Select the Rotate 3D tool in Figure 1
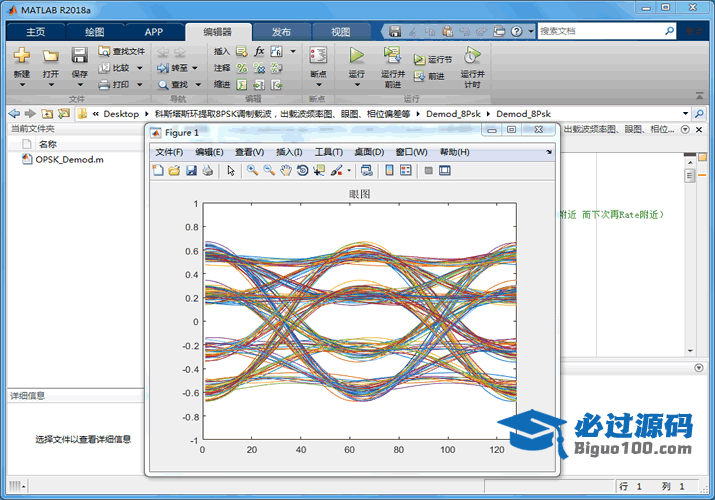Screen dimensions: 715x500 click(302, 170)
